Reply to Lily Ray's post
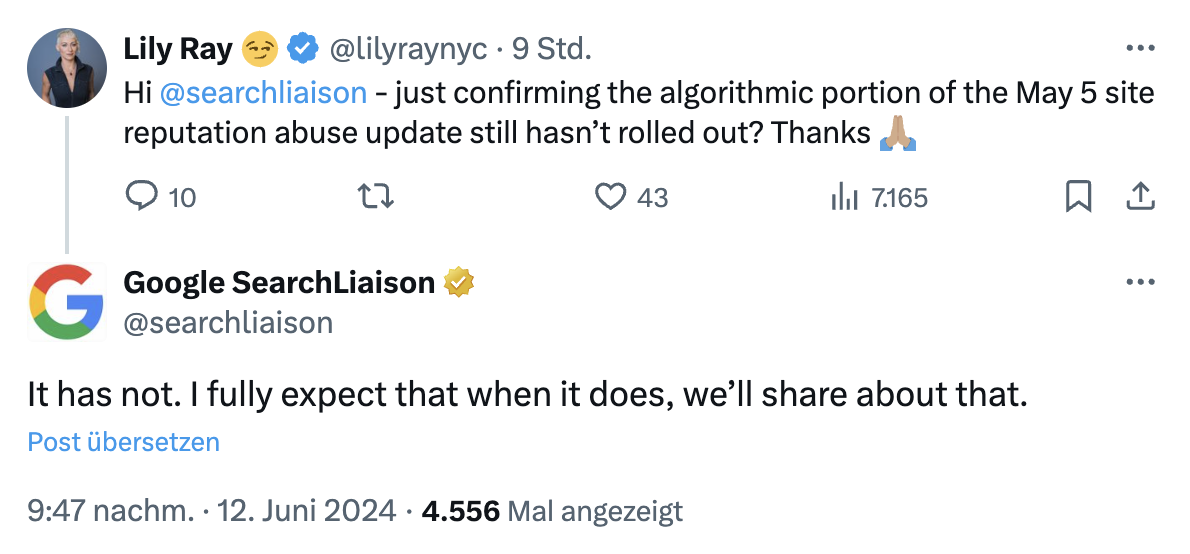1190x554 pixels. [142, 197]
